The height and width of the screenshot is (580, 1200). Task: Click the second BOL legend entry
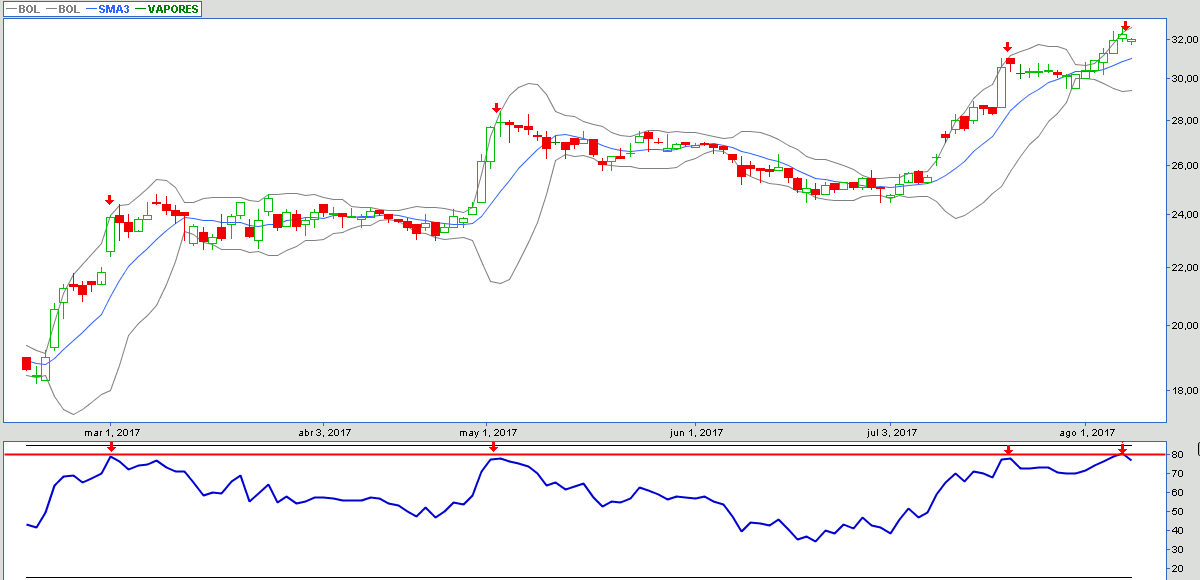click(x=64, y=9)
